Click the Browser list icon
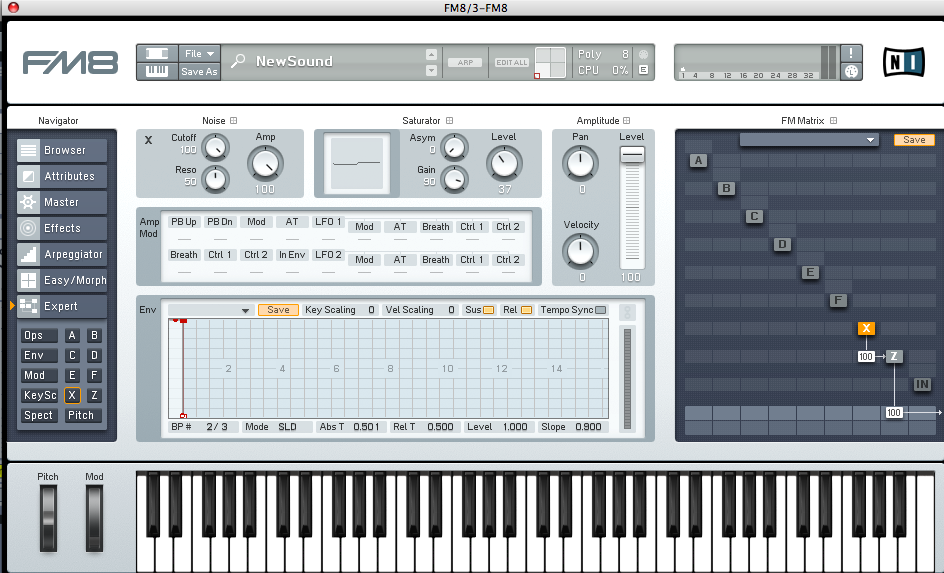944x573 pixels. [28, 150]
